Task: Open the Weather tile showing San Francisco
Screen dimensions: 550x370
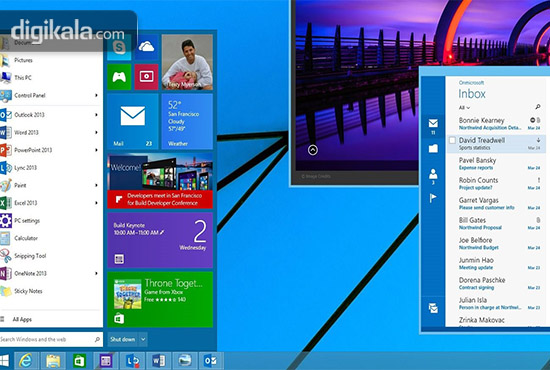Action: pyautogui.click(x=187, y=121)
